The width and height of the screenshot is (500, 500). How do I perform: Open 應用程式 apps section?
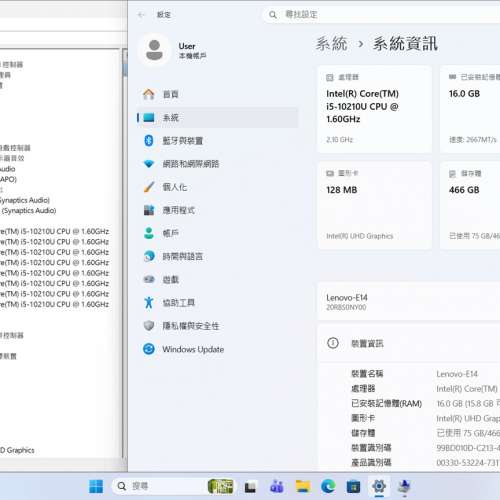pos(217,210)
